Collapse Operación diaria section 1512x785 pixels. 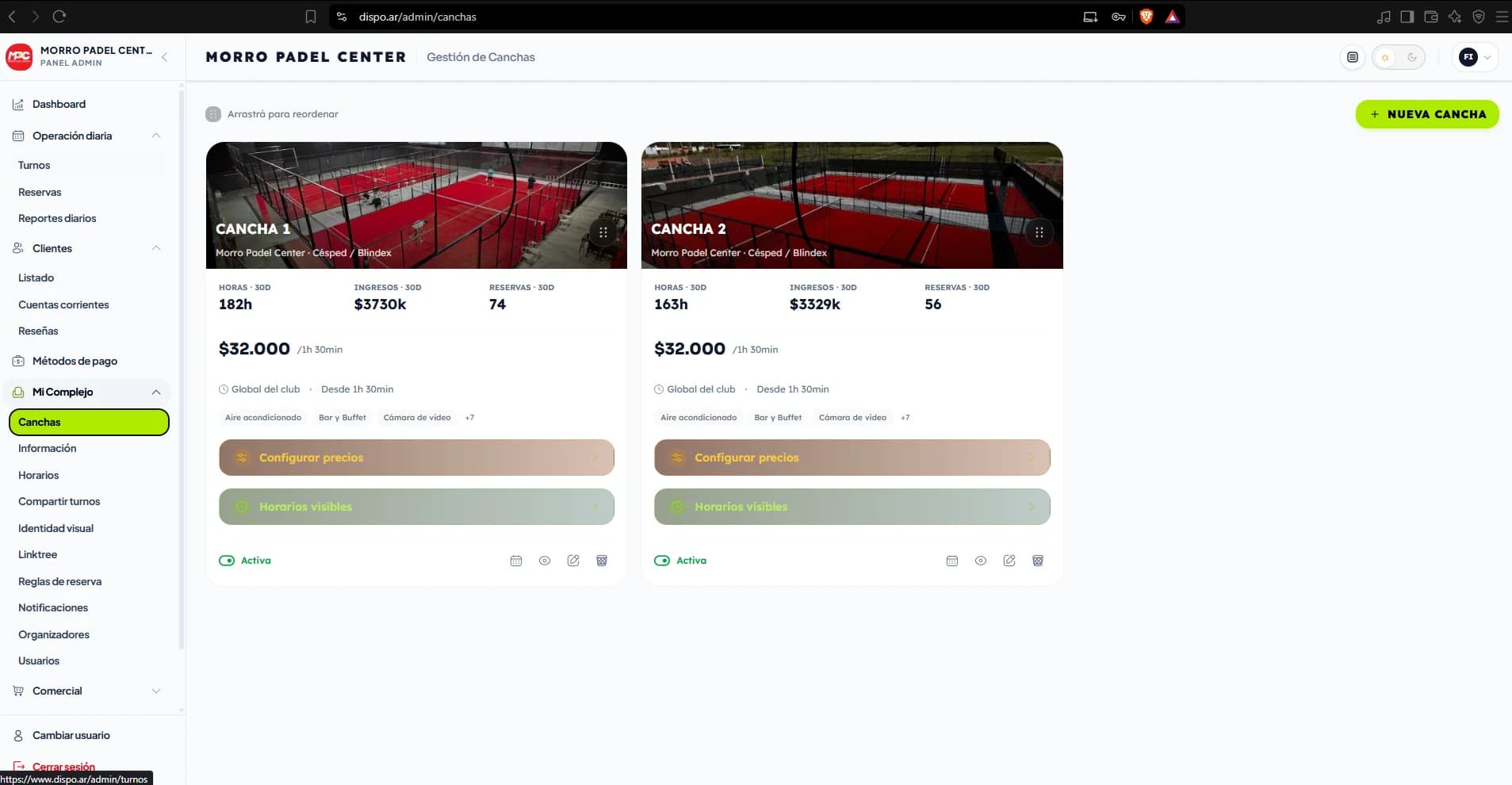coord(156,136)
